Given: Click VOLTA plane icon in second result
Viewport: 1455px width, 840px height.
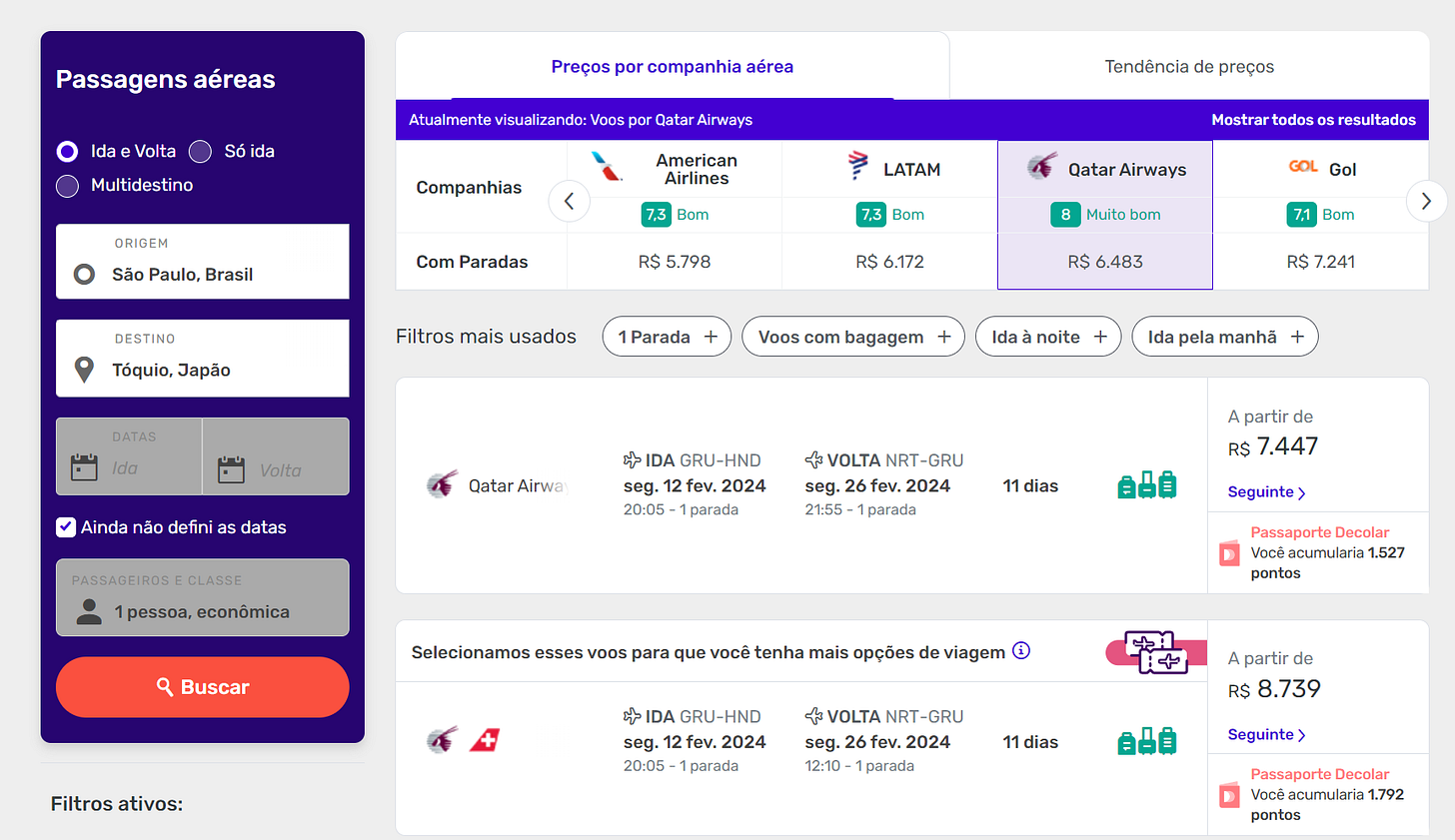Looking at the screenshot, I should (x=813, y=716).
